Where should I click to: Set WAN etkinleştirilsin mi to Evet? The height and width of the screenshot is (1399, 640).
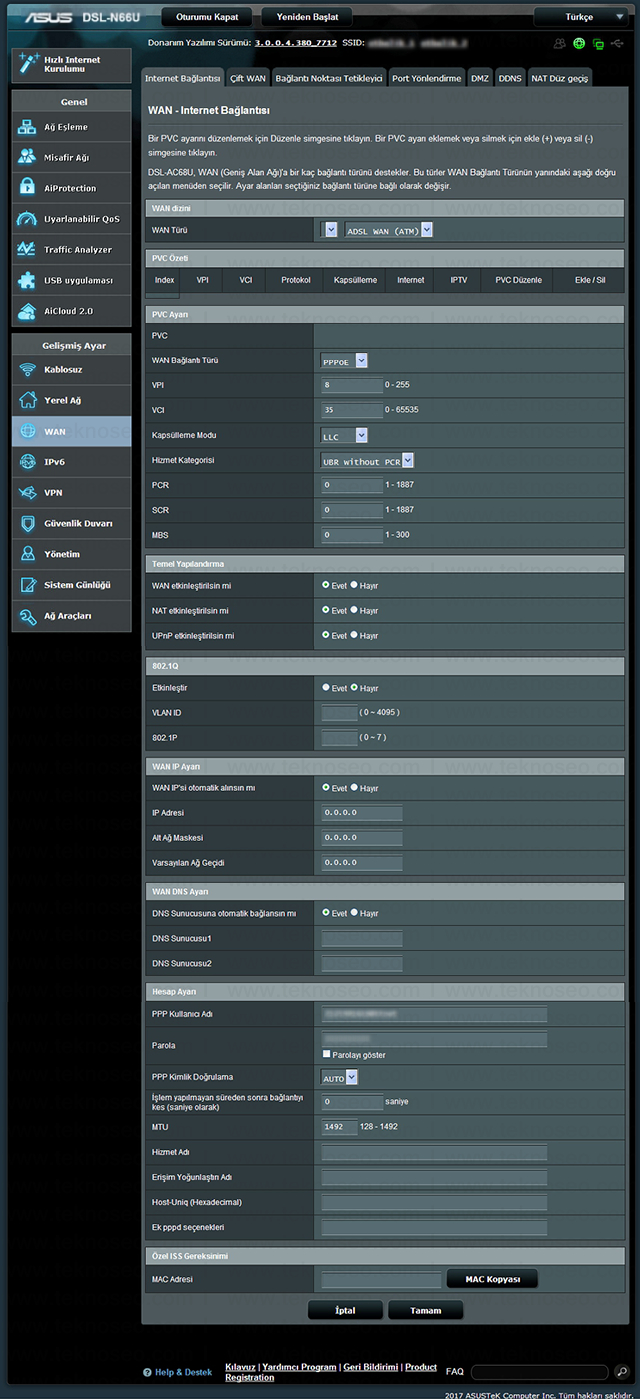326,585
